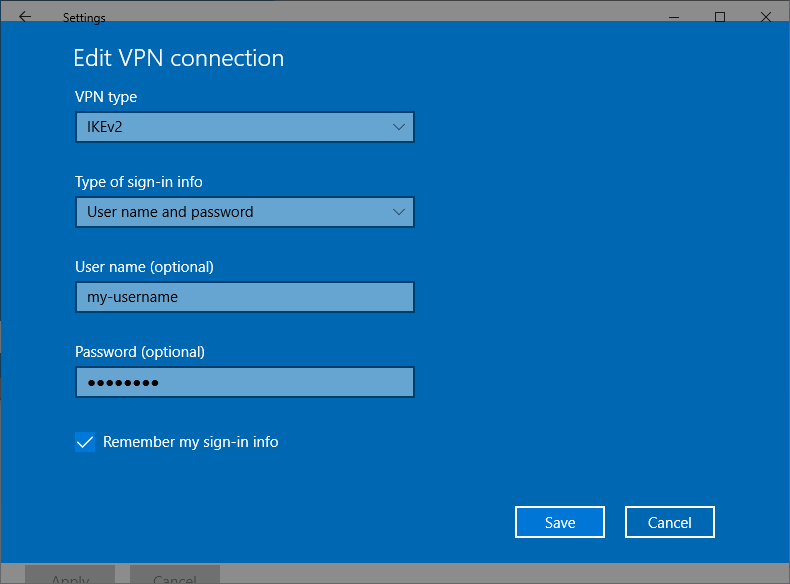The width and height of the screenshot is (790, 584).
Task: Click the chevron arrow on the sign-in info box
Action: pyautogui.click(x=398, y=212)
